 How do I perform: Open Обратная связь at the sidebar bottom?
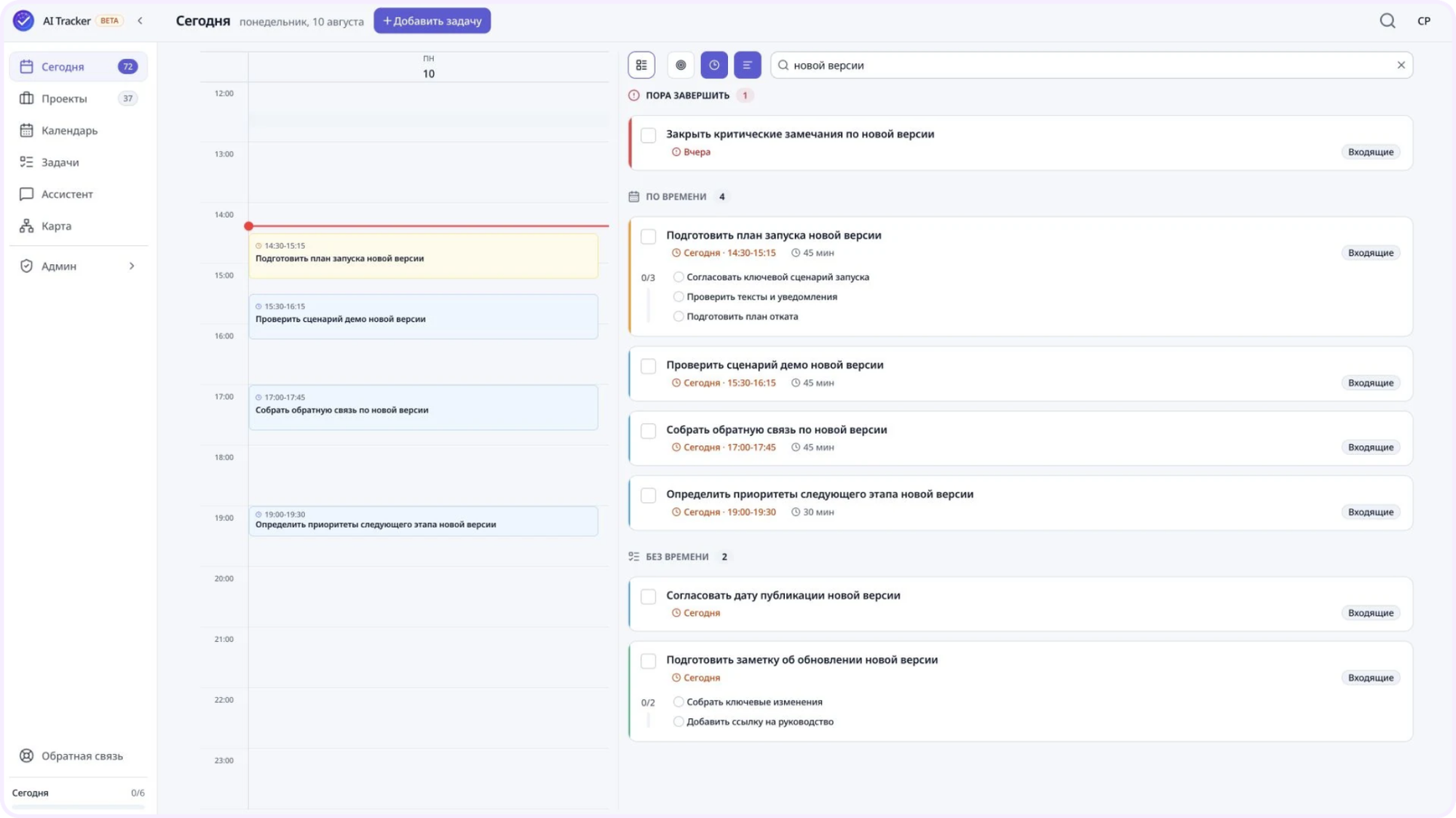(79, 755)
